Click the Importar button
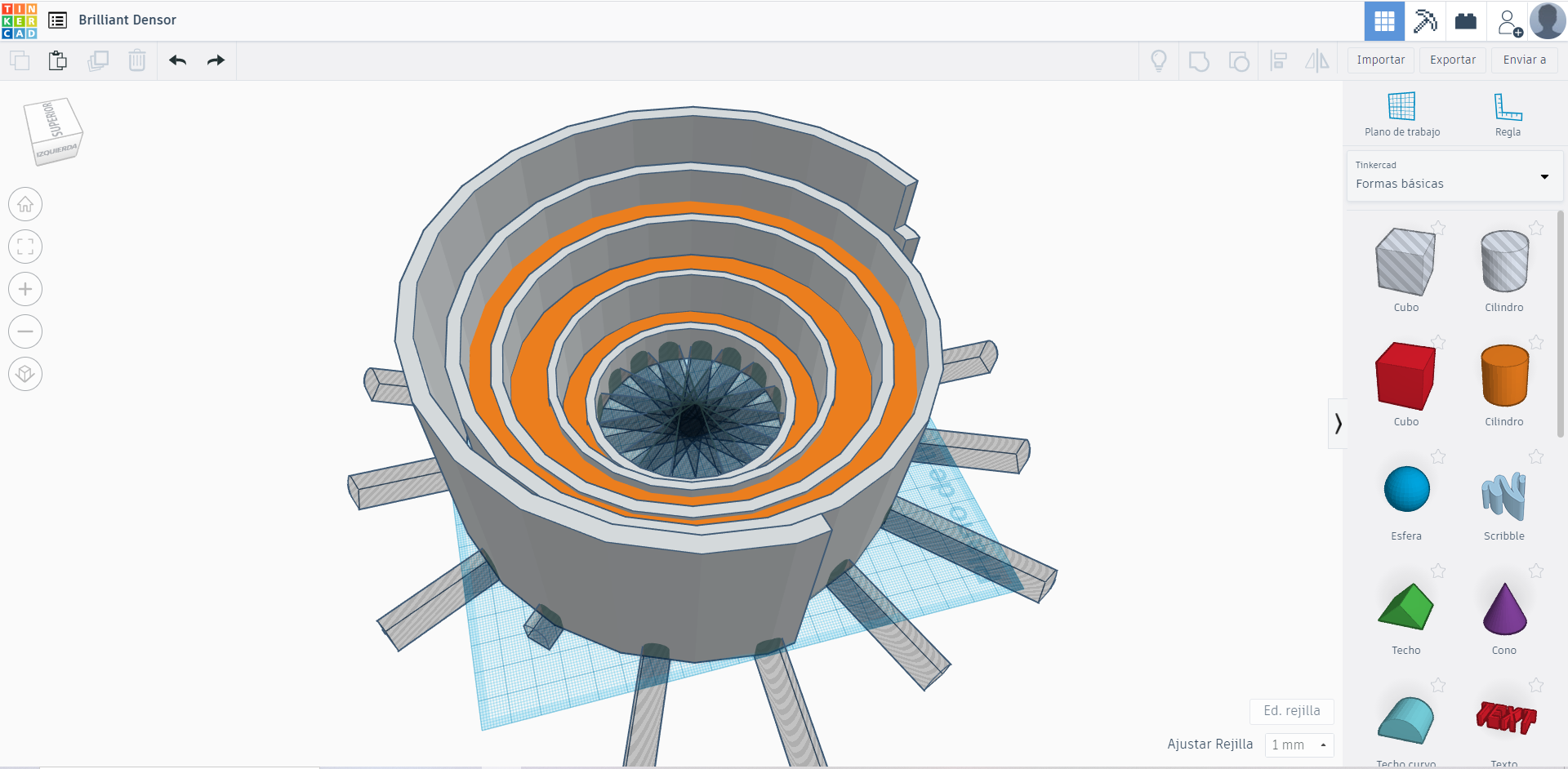The width and height of the screenshot is (1568, 769). [1381, 60]
